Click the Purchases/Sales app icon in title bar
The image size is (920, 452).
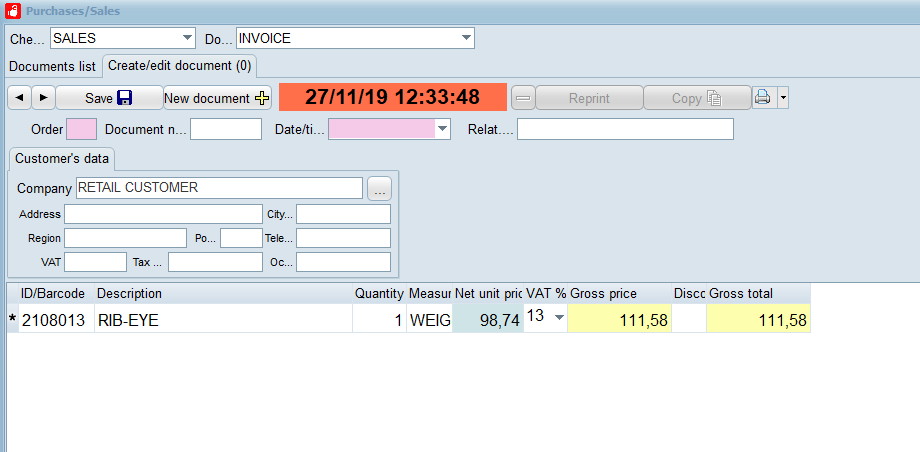(x=13, y=11)
